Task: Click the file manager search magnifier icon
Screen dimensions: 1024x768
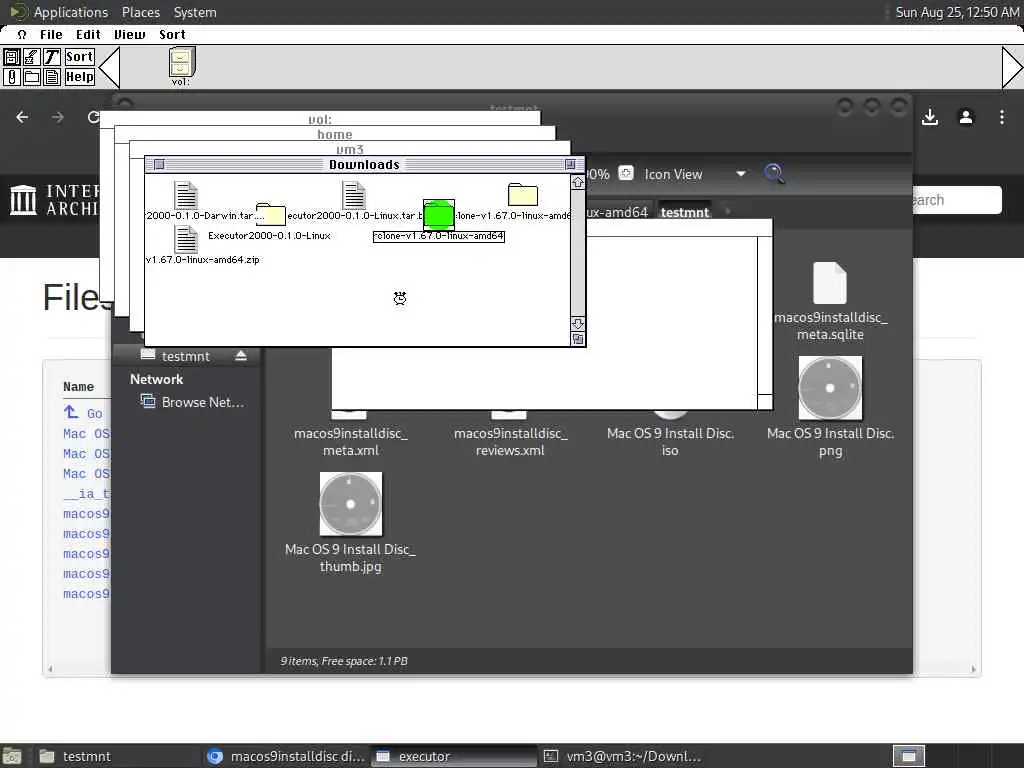Action: point(774,174)
